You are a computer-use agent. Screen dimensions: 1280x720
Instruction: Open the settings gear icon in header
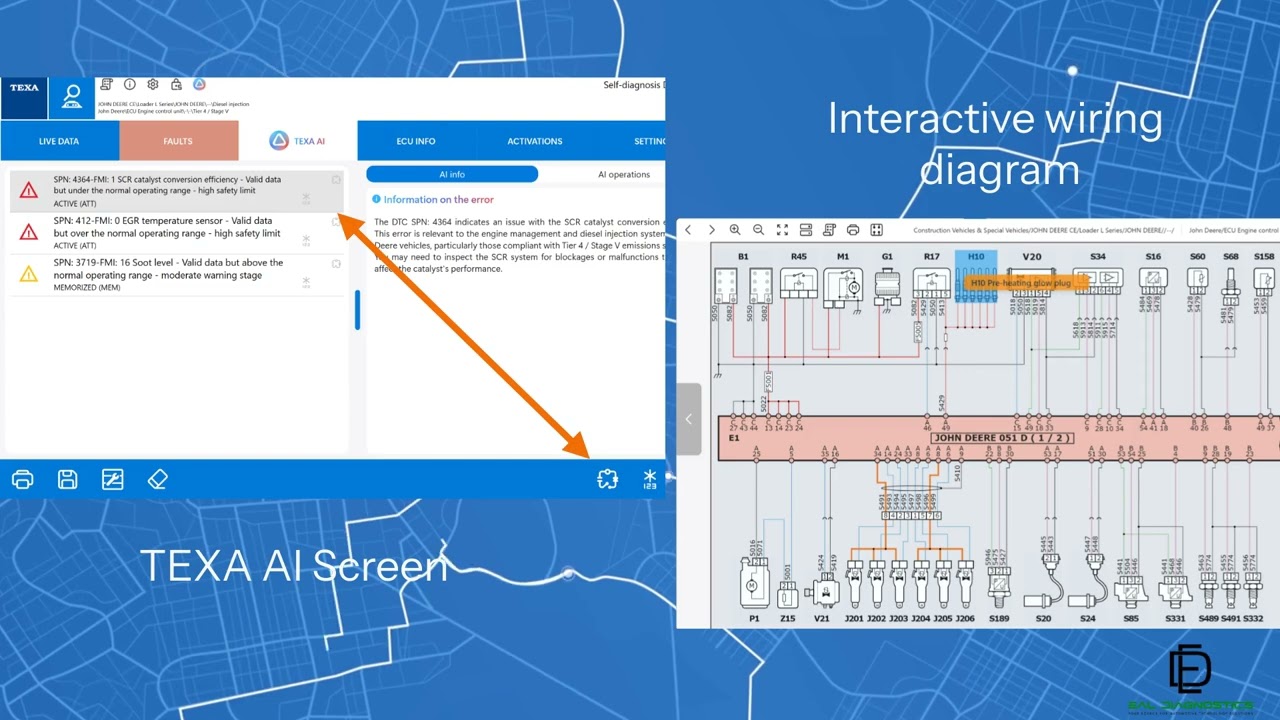click(153, 85)
